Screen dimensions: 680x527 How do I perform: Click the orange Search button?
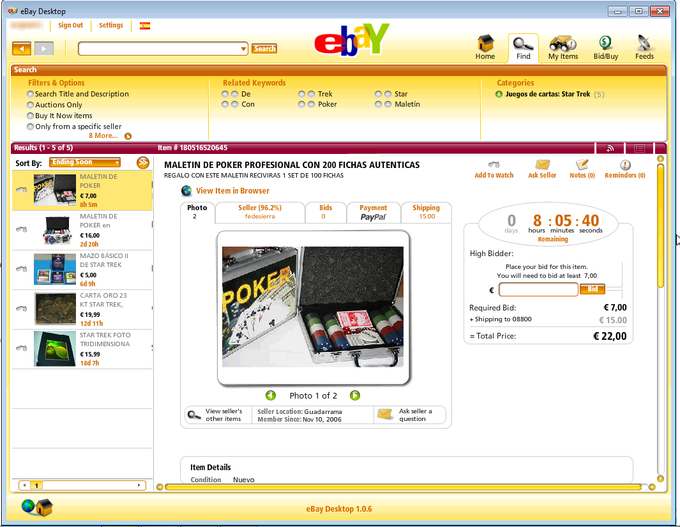tap(265, 49)
